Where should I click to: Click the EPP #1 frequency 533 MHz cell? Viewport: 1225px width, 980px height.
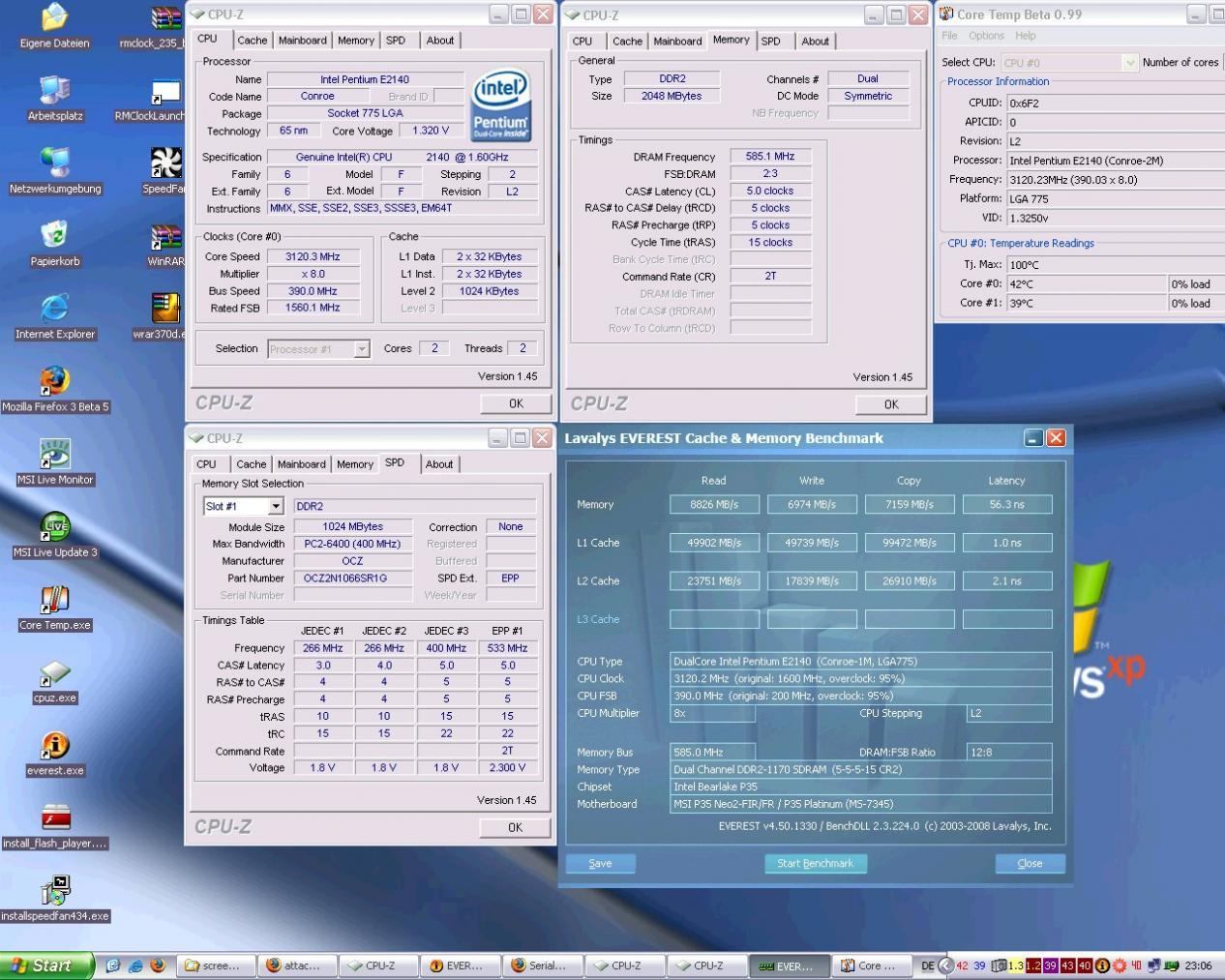click(x=508, y=648)
